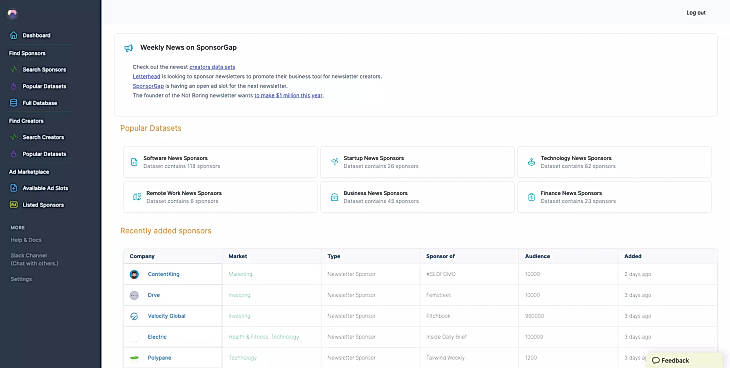Image resolution: width=730 pixels, height=368 pixels.
Task: Click the Drive company avatar
Action: point(134,295)
